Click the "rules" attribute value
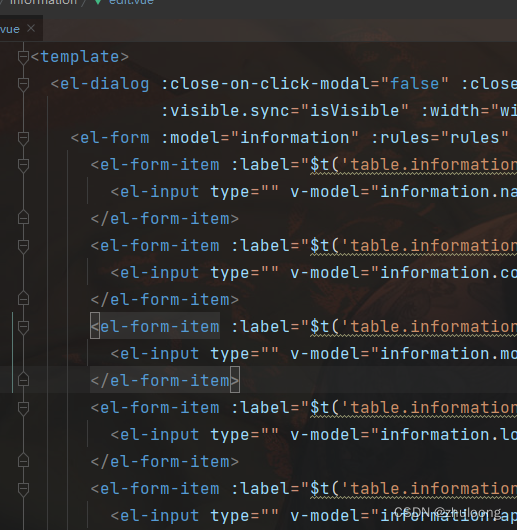This screenshot has width=517, height=530. pyautogui.click(x=475, y=138)
